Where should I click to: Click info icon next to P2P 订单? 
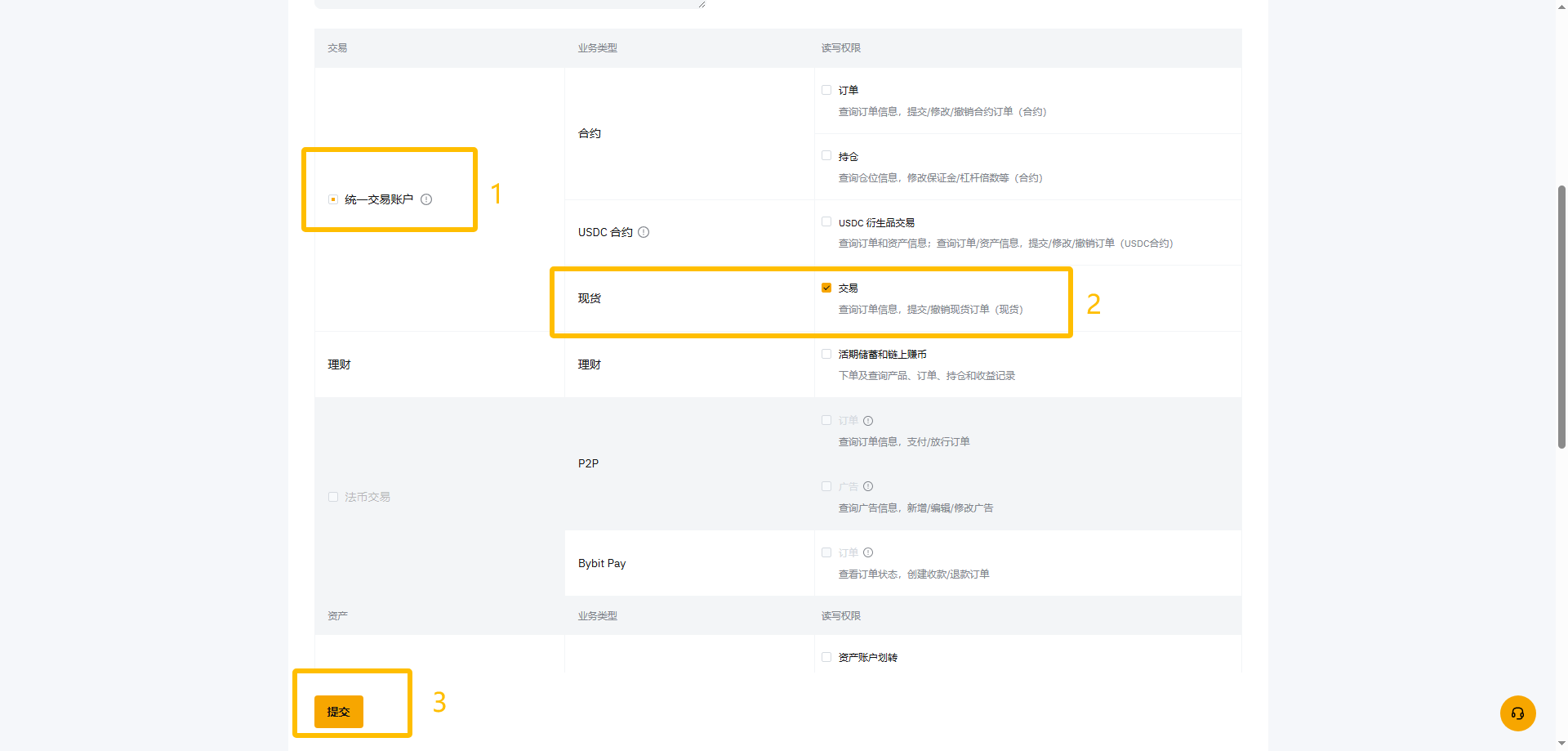click(868, 421)
